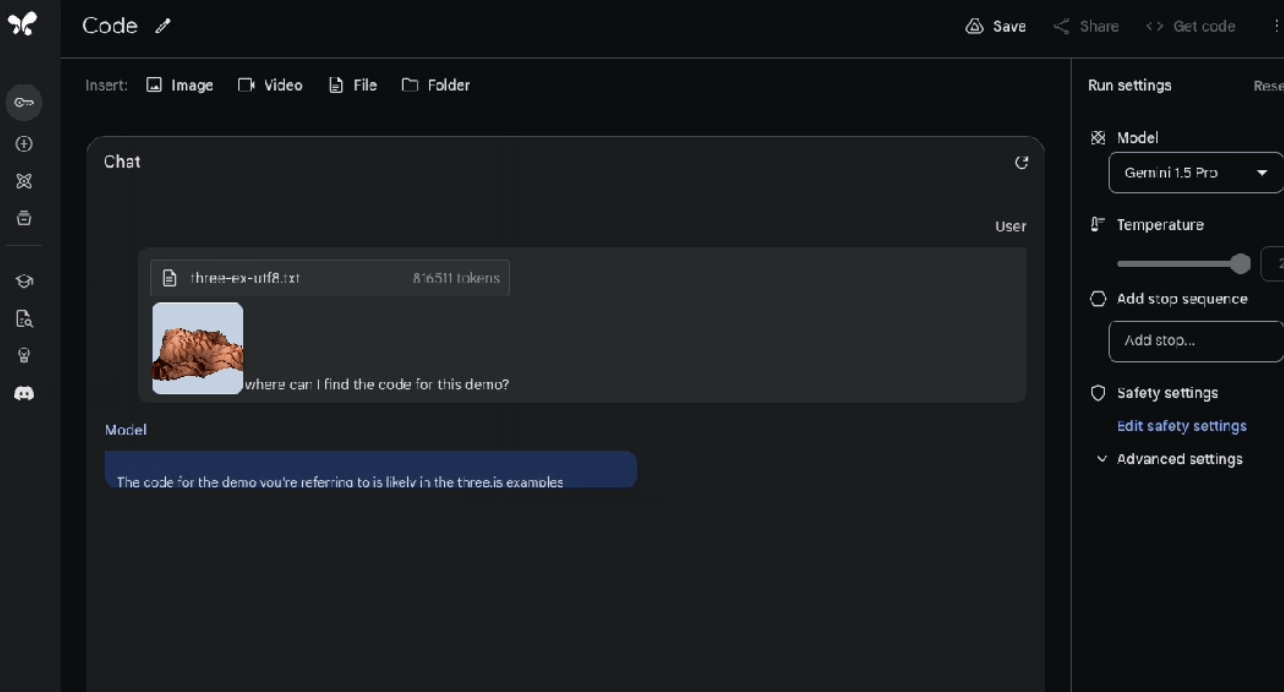Image resolution: width=1284 pixels, height=692 pixels.
Task: Click the Save button
Action: tap(996, 27)
